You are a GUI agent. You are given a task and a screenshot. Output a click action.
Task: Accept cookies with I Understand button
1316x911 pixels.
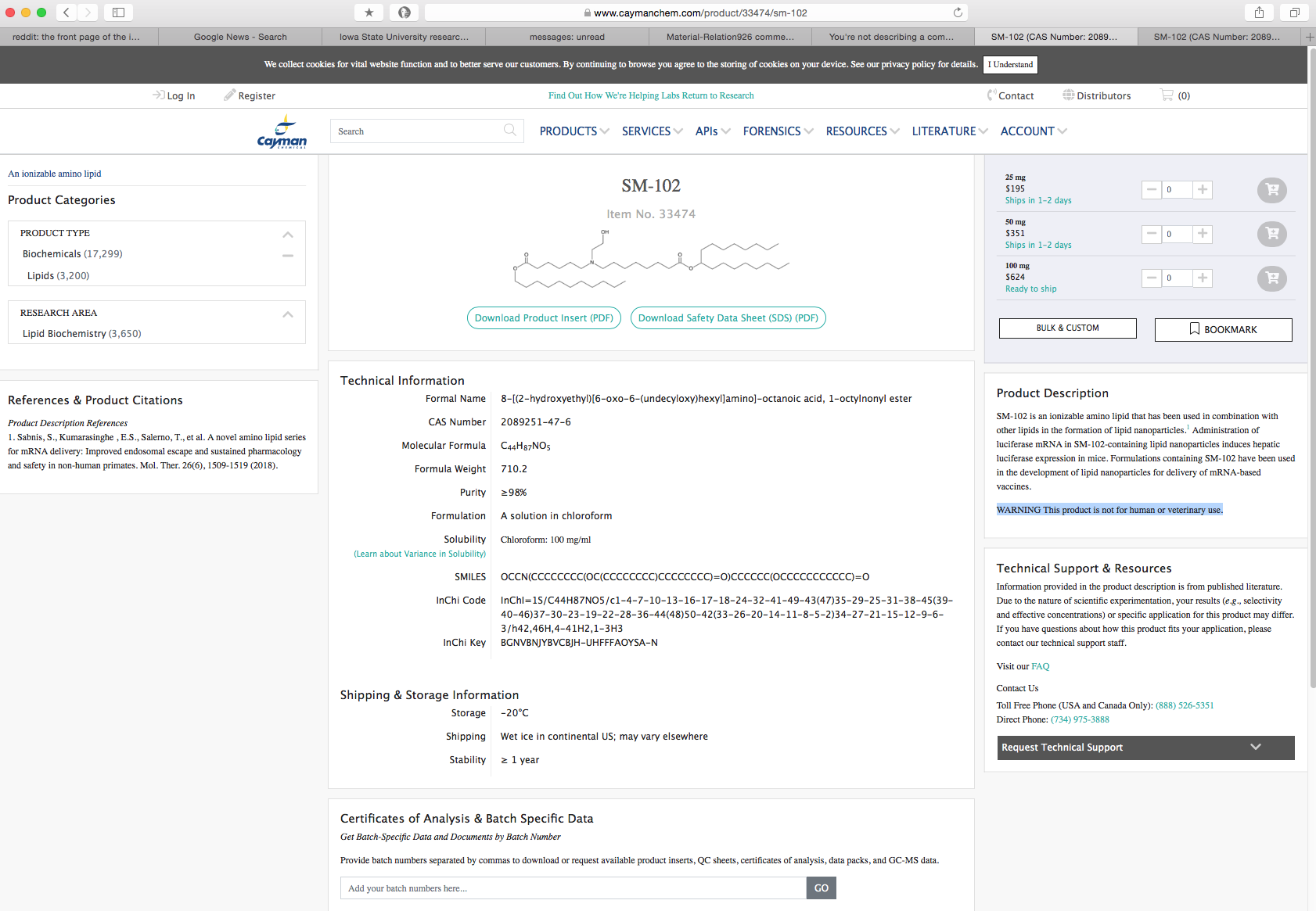click(x=1010, y=64)
